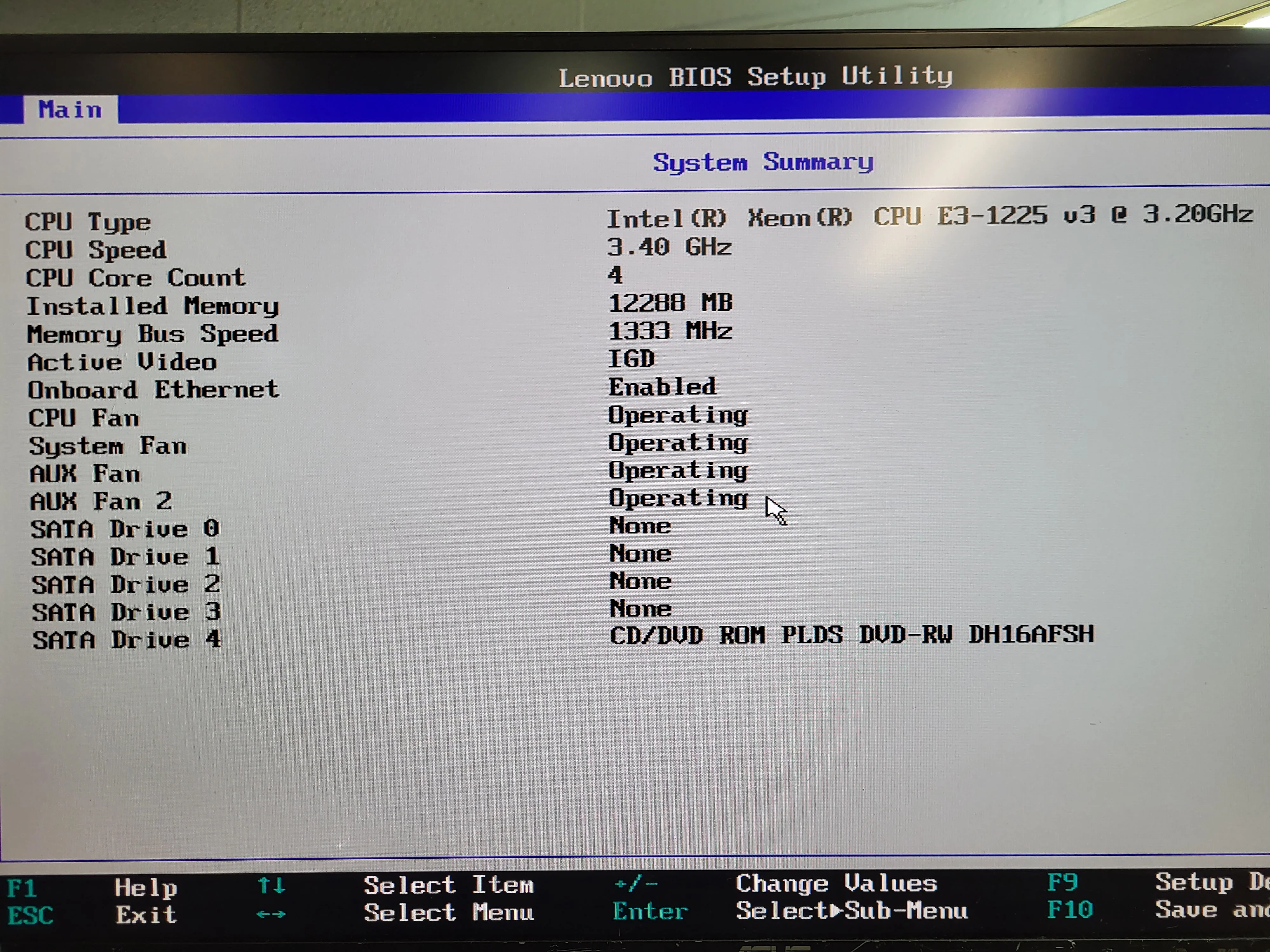Click the SATA Drive 3 row label

click(x=126, y=612)
